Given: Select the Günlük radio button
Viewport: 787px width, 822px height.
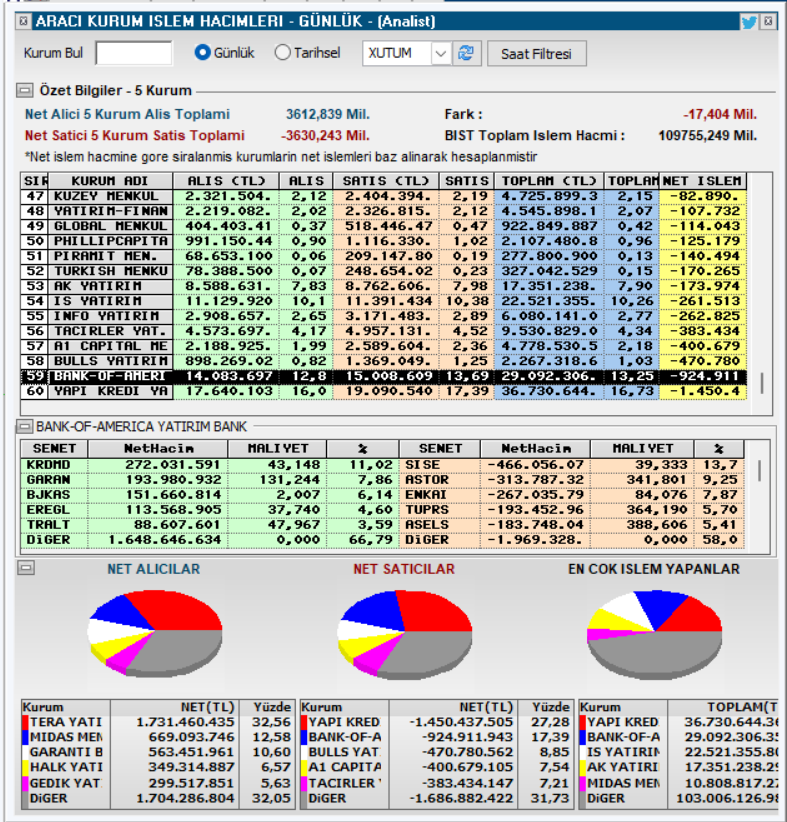Looking at the screenshot, I should point(202,53).
